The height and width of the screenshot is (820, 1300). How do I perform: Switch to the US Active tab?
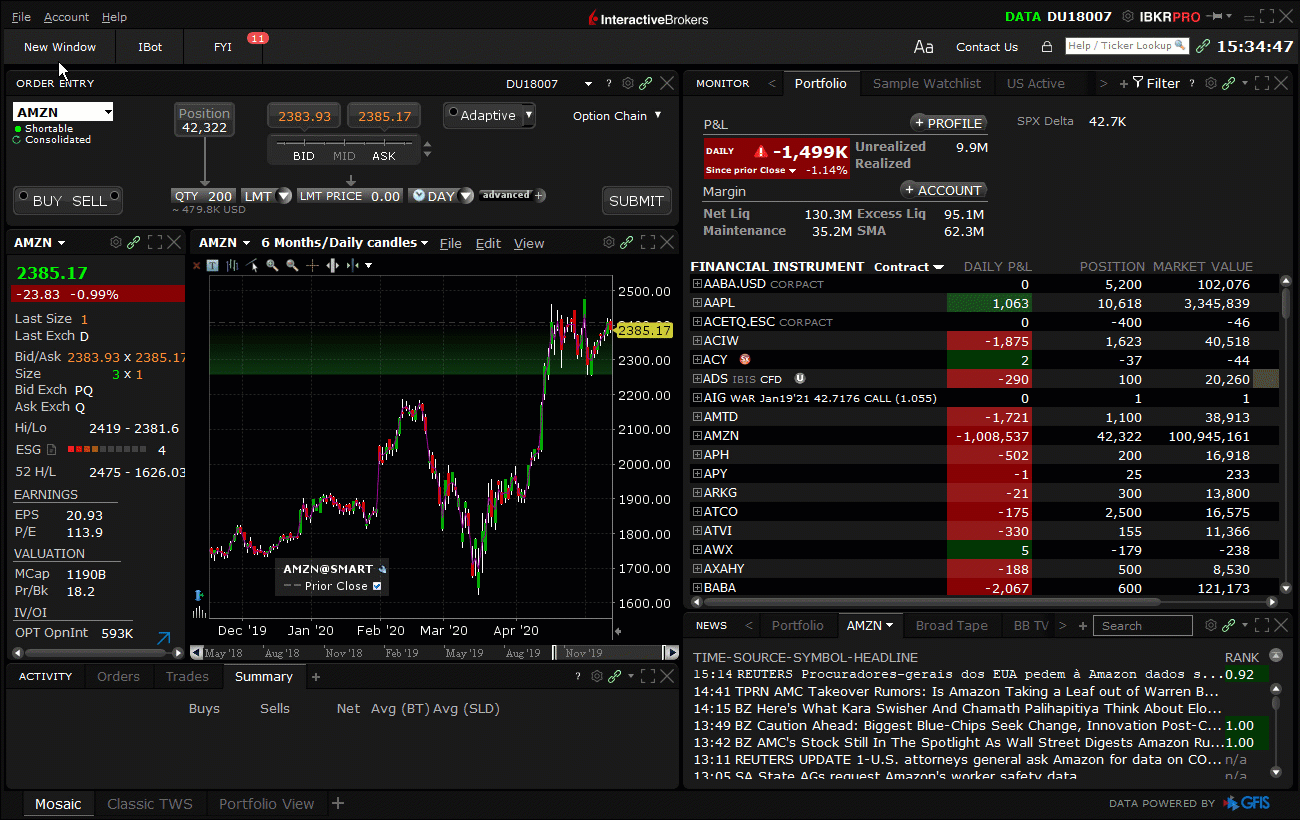point(1035,83)
